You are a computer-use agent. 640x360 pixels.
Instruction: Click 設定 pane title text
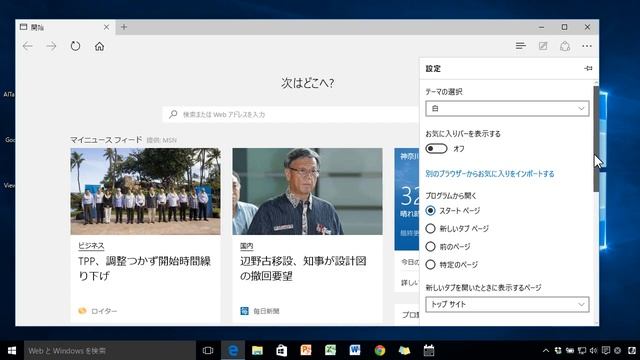(433, 69)
